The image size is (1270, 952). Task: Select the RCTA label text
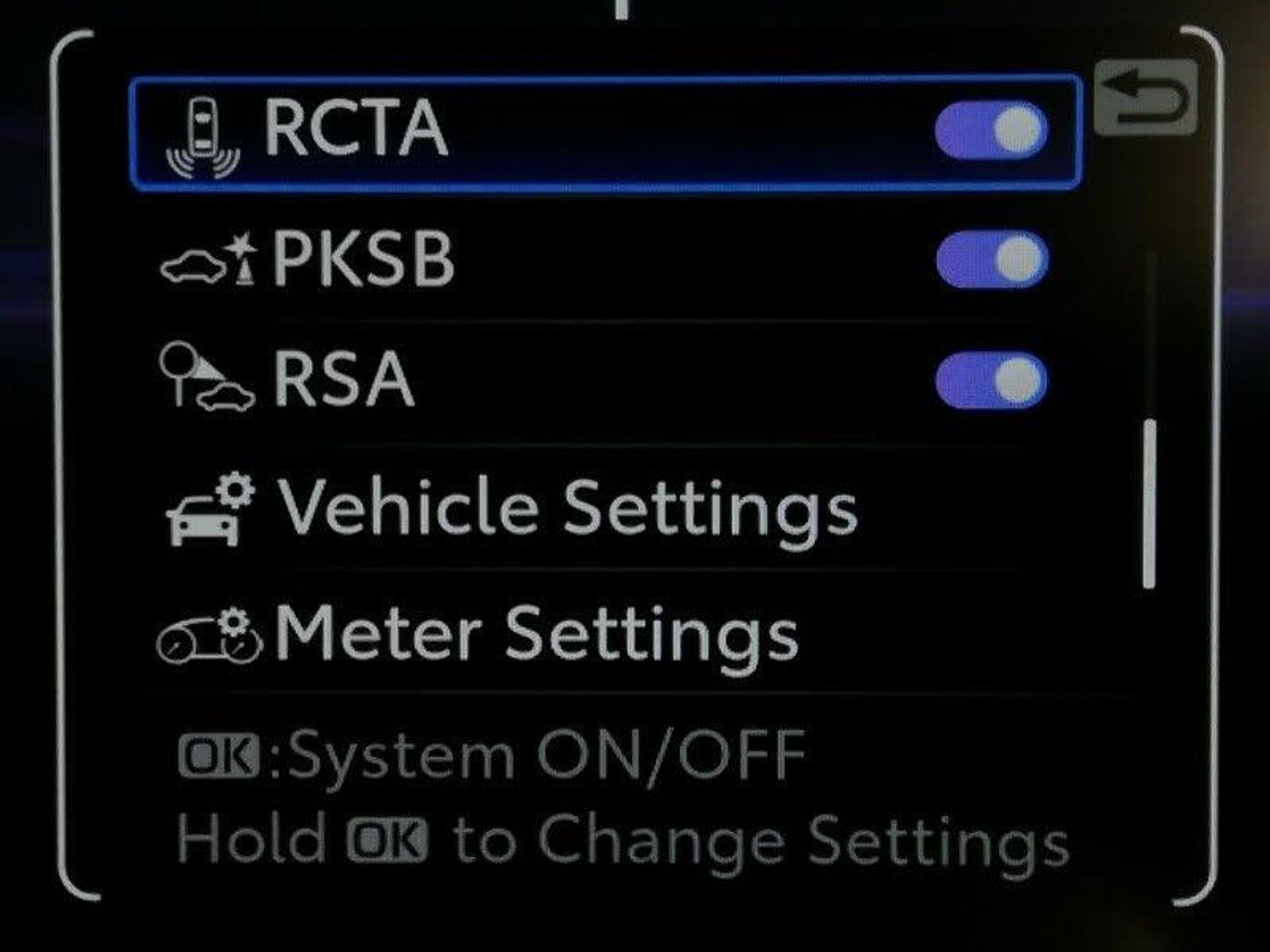[x=355, y=130]
